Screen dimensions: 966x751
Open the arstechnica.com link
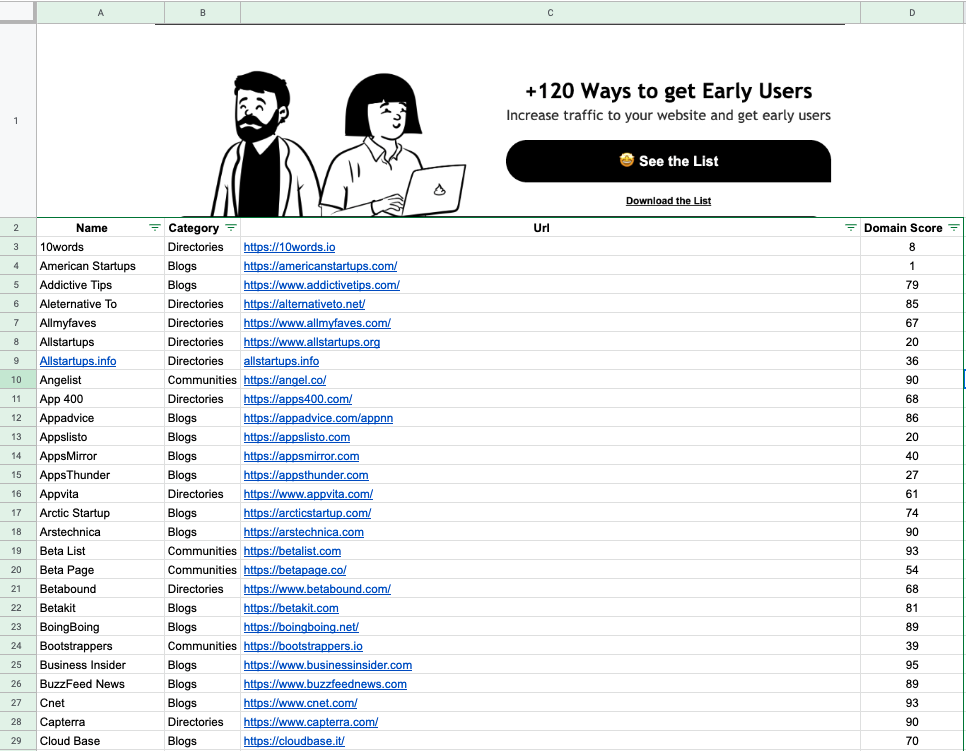303,532
